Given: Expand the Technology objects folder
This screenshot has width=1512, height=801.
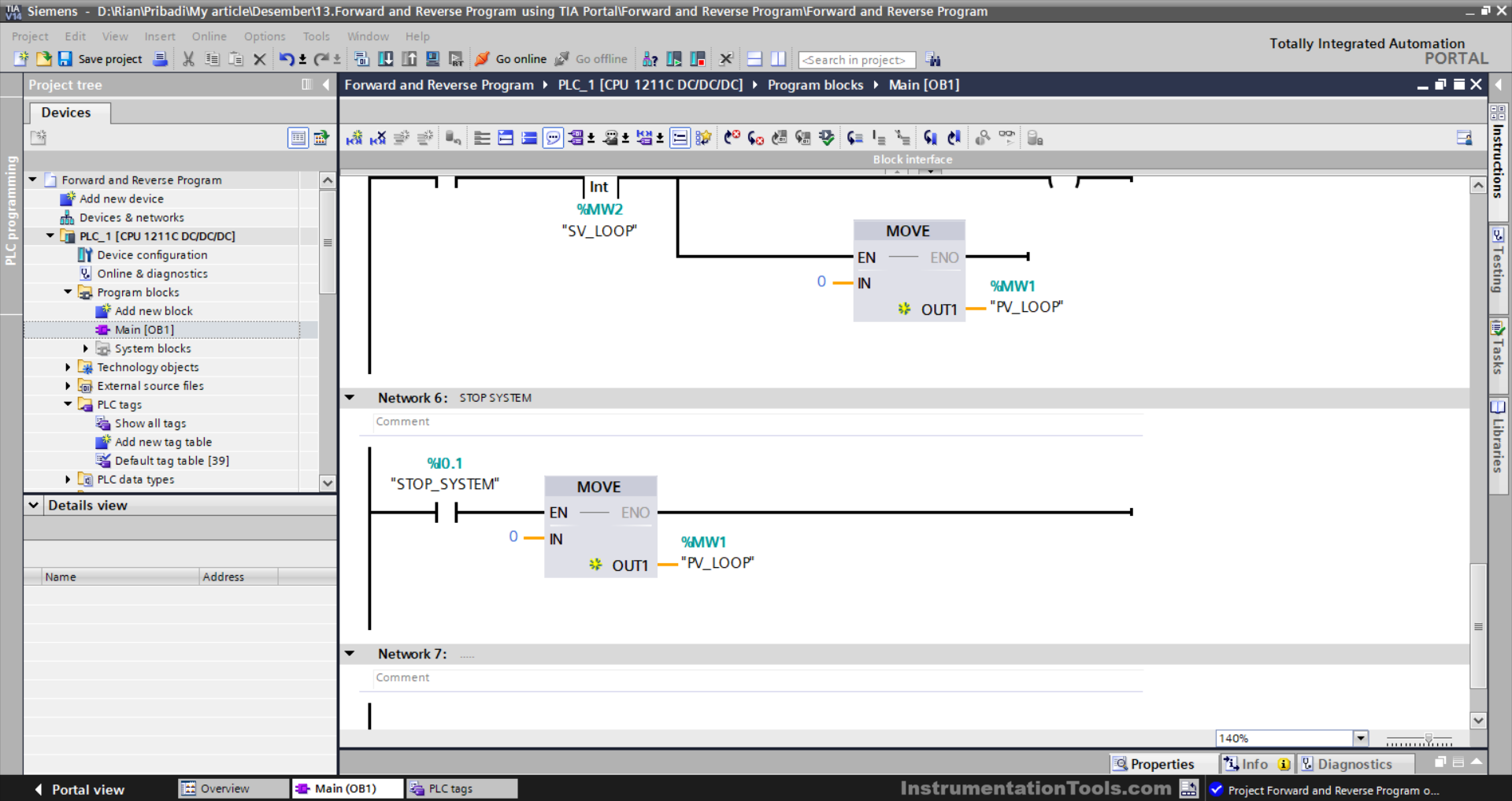Looking at the screenshot, I should [68, 367].
